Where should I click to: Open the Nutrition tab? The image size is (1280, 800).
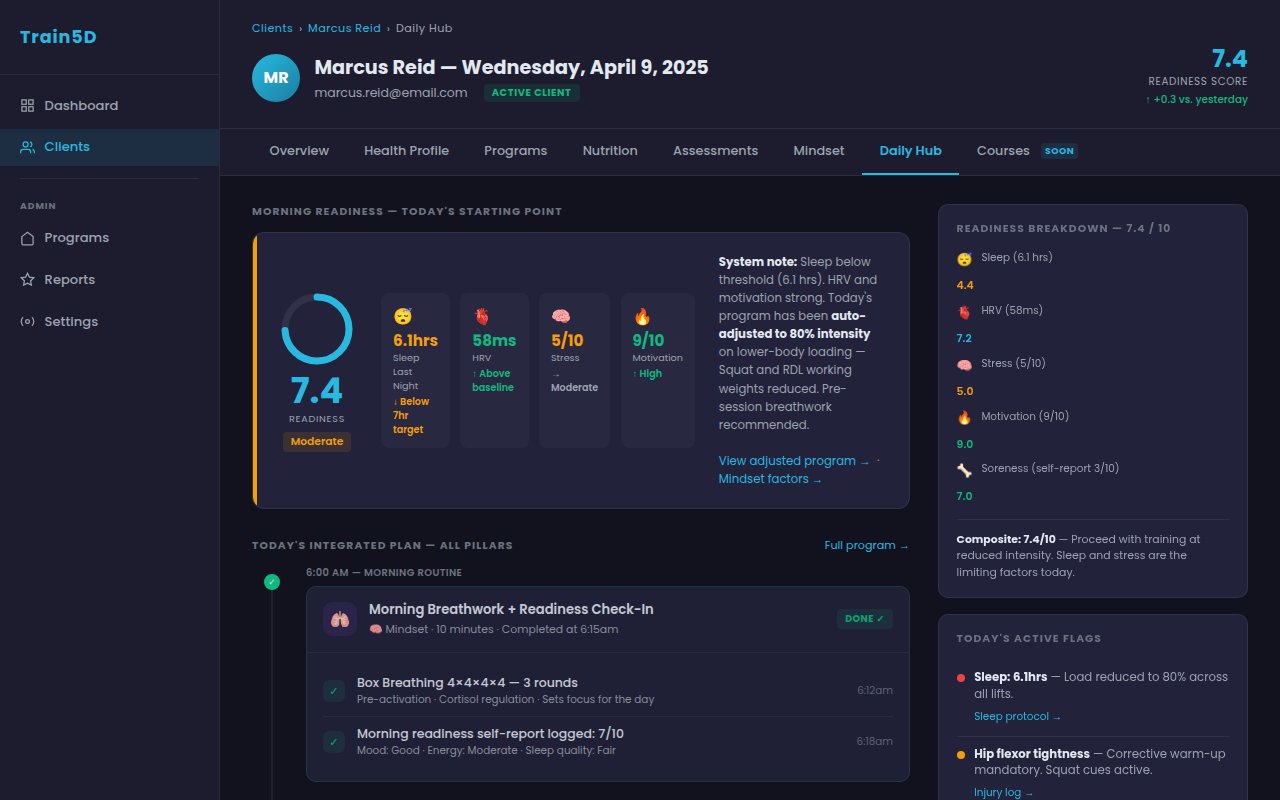click(x=610, y=151)
